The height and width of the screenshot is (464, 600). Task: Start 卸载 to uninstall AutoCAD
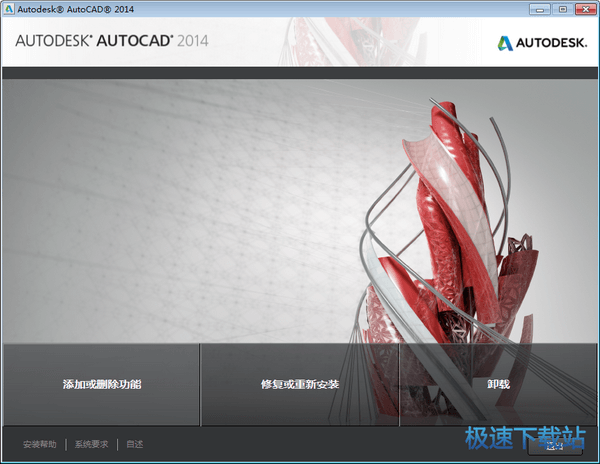(x=498, y=384)
